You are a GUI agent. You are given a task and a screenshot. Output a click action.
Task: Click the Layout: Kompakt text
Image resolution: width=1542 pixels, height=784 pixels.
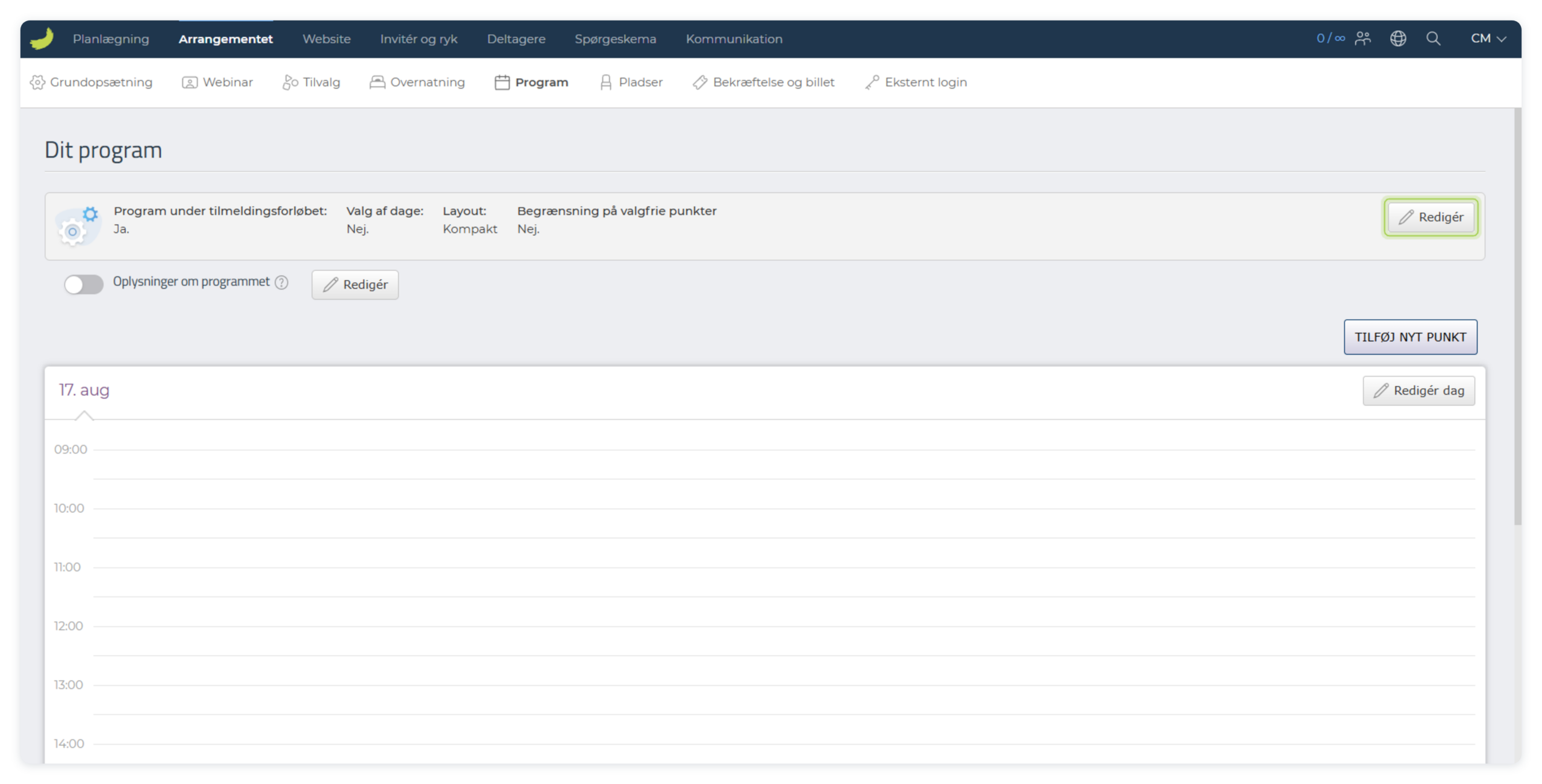(x=470, y=220)
